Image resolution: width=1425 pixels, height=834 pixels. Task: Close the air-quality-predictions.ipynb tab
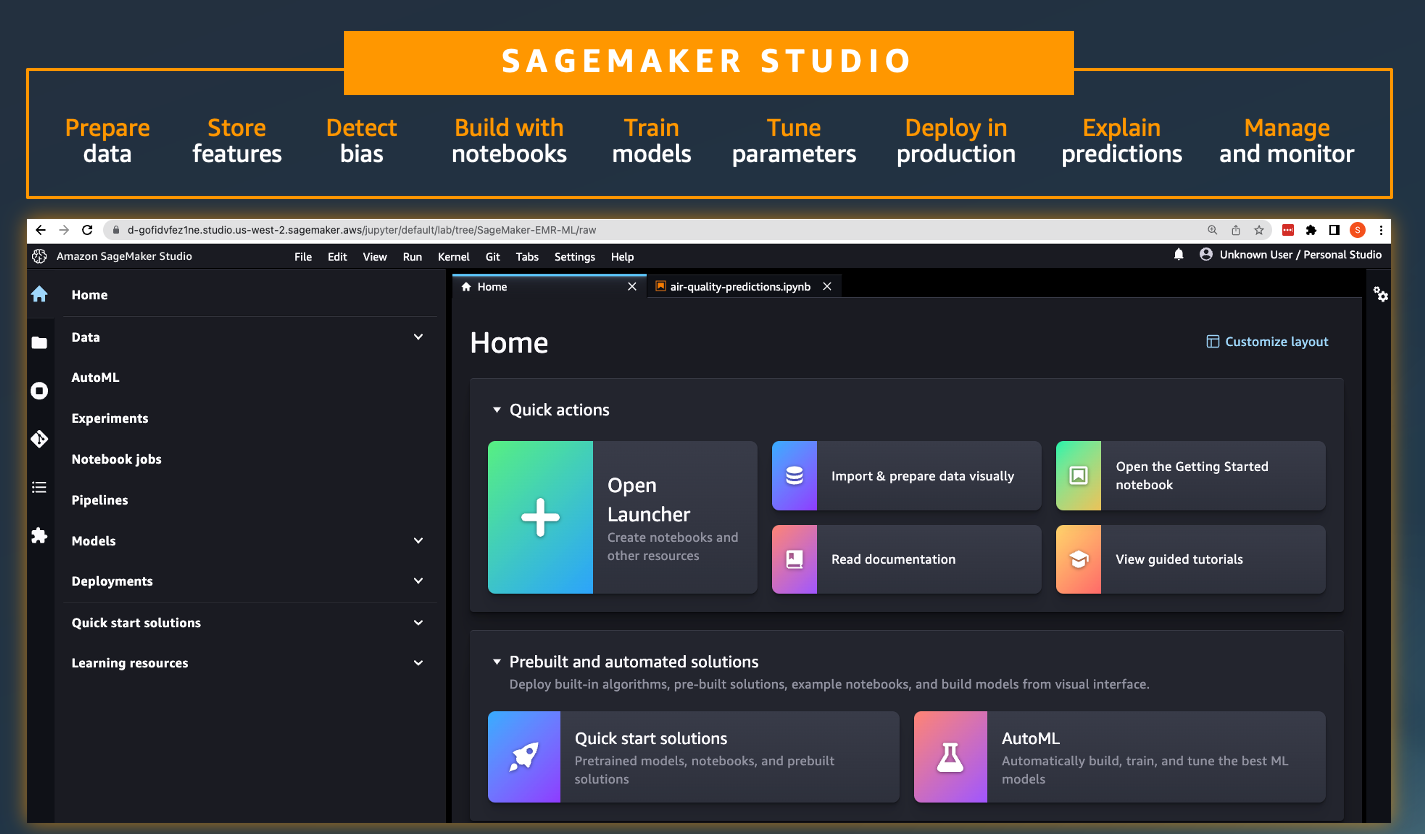[827, 287]
